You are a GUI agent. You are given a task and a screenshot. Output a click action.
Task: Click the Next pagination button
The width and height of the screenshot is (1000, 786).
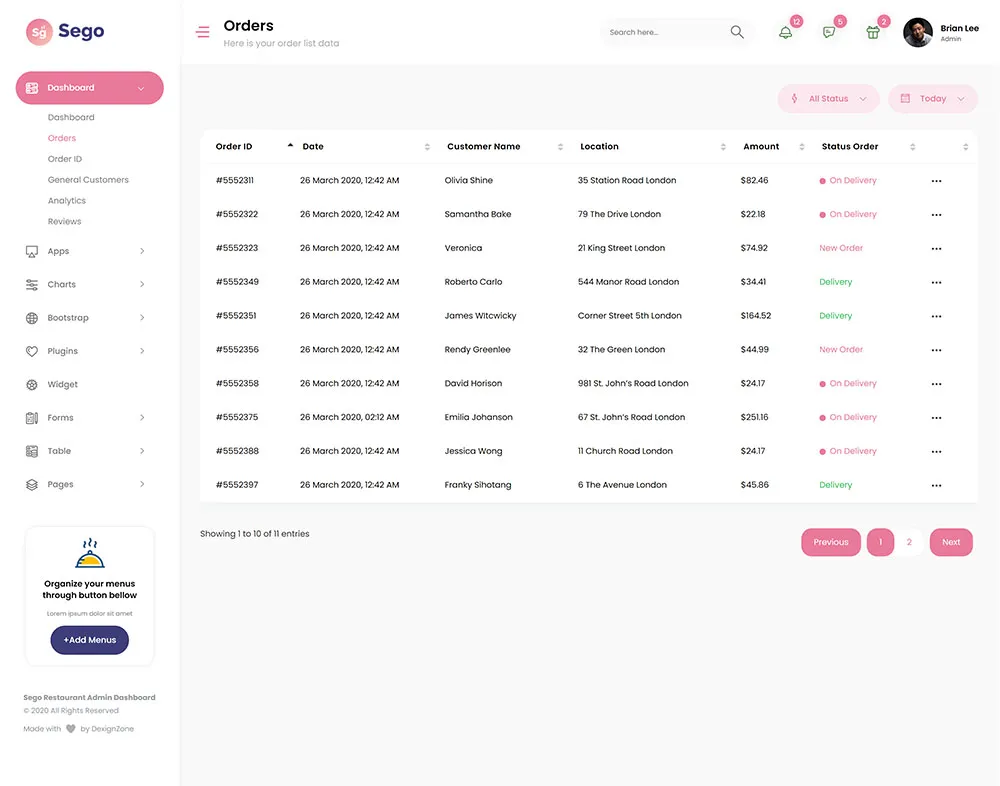(x=951, y=542)
